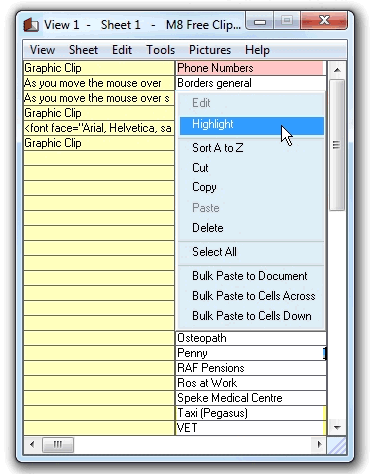Click the vertical scrollbar down arrow

337,428
